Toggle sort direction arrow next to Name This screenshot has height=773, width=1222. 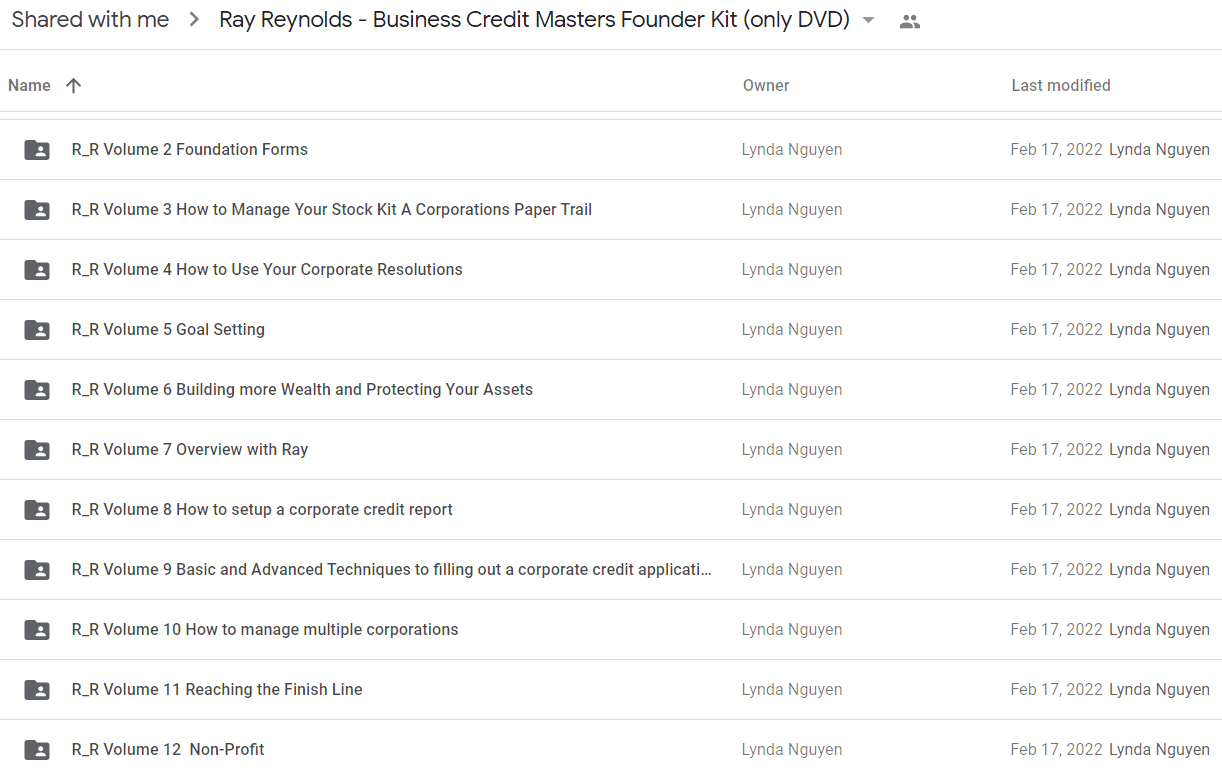pyautogui.click(x=73, y=86)
